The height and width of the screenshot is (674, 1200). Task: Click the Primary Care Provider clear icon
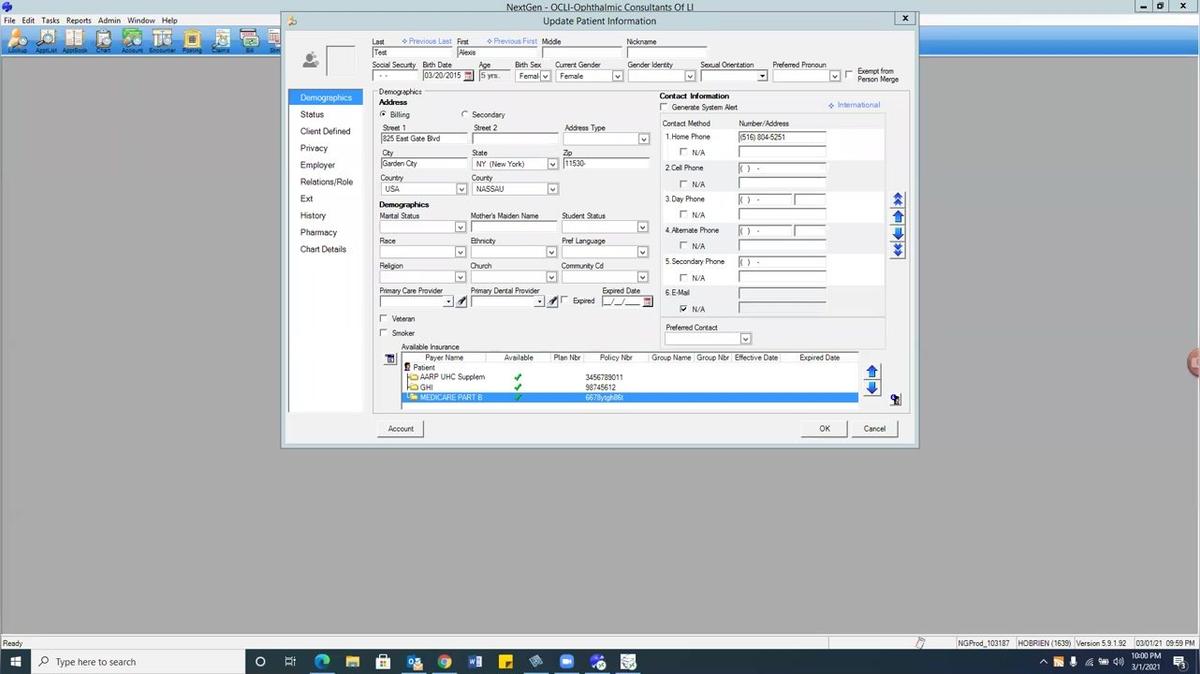point(461,301)
